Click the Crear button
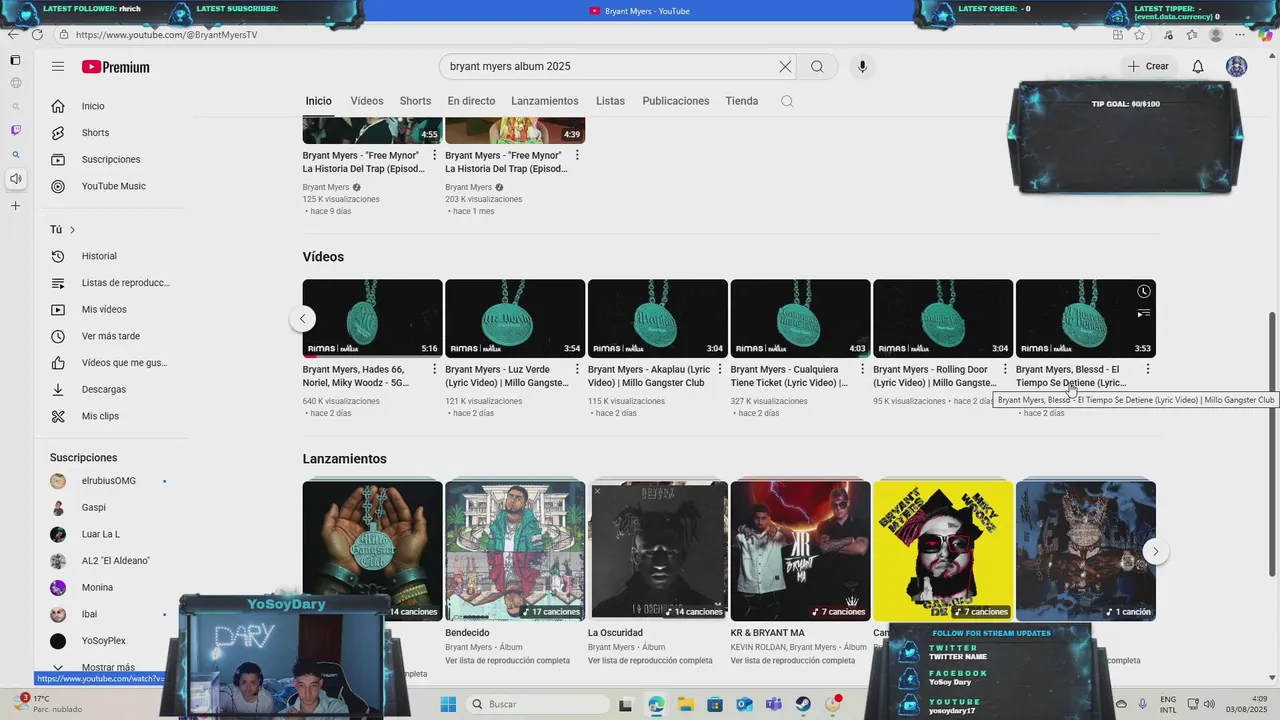 pyautogui.click(x=1148, y=67)
